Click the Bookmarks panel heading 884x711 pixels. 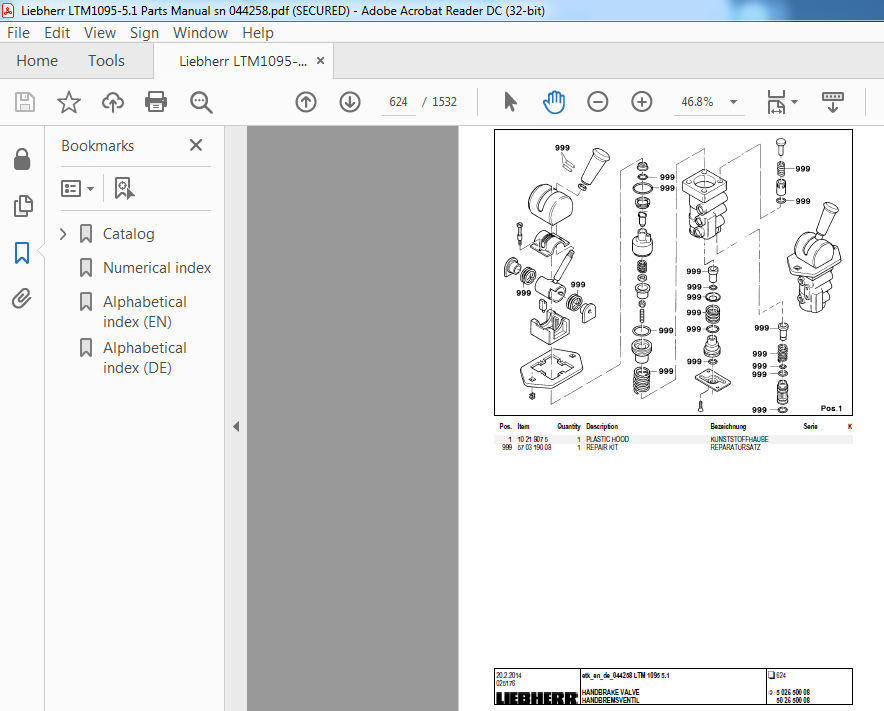pyautogui.click(x=98, y=146)
